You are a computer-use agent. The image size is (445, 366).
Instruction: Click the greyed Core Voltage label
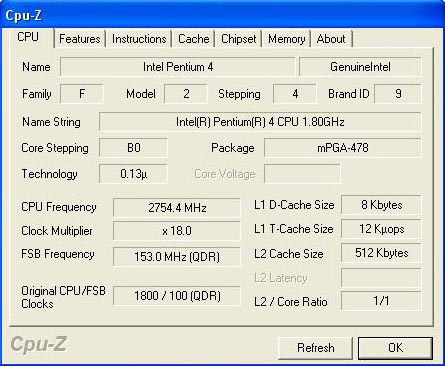225,174
